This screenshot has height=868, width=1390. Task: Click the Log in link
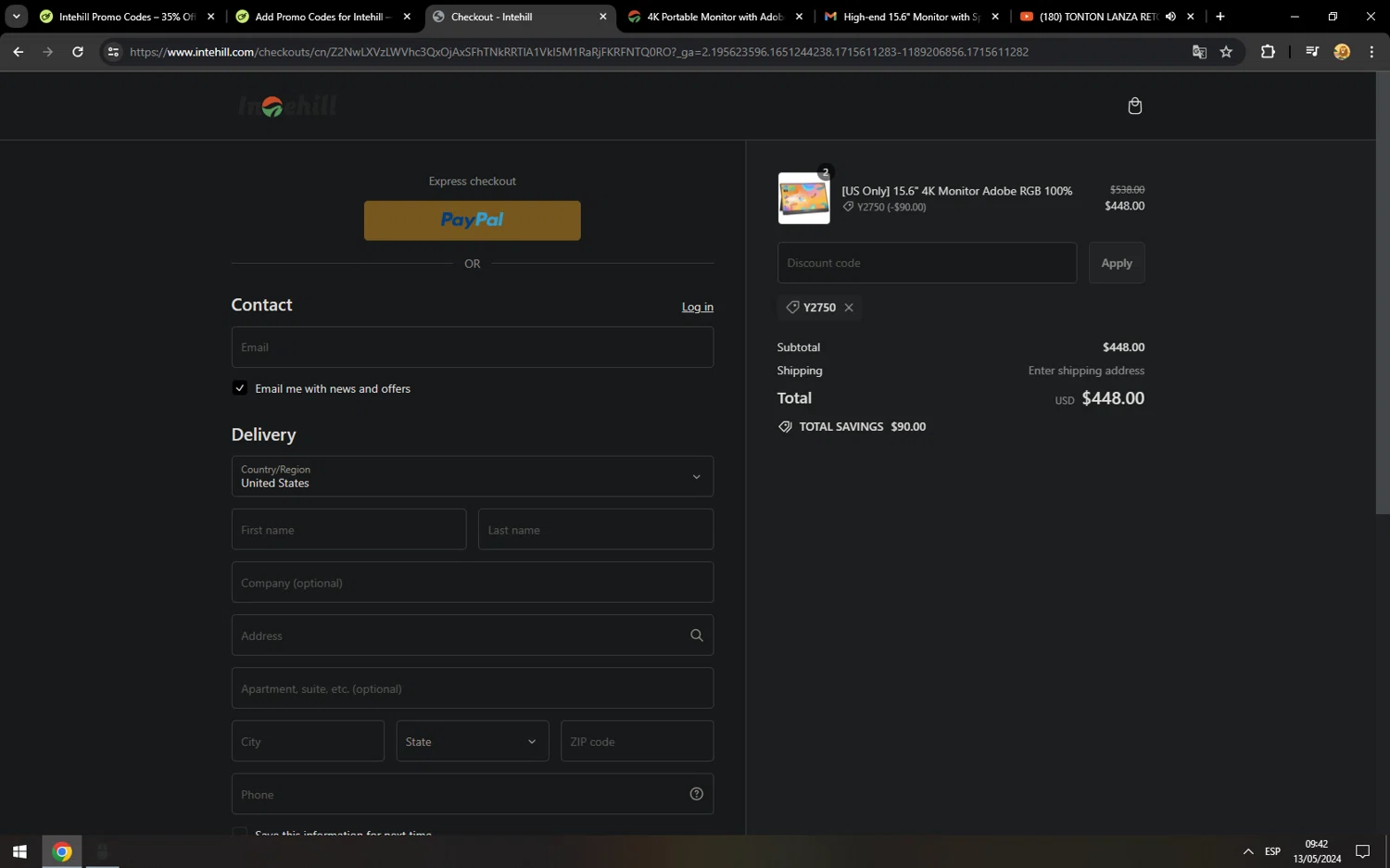[698, 307]
